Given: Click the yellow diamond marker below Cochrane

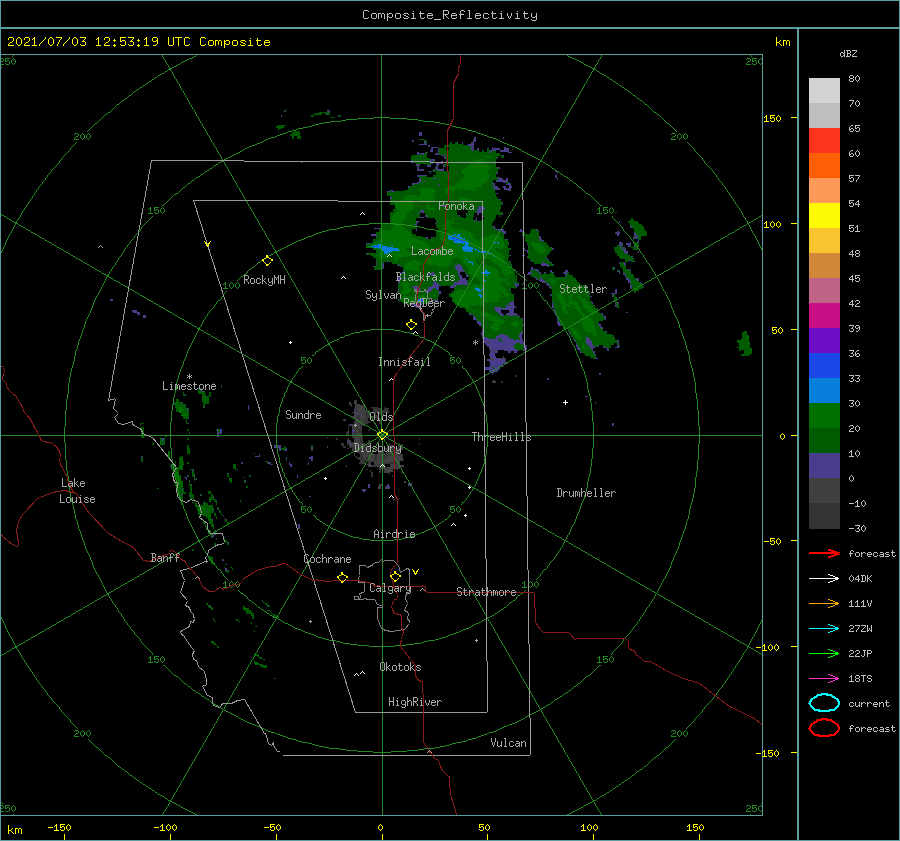Looking at the screenshot, I should (342, 577).
